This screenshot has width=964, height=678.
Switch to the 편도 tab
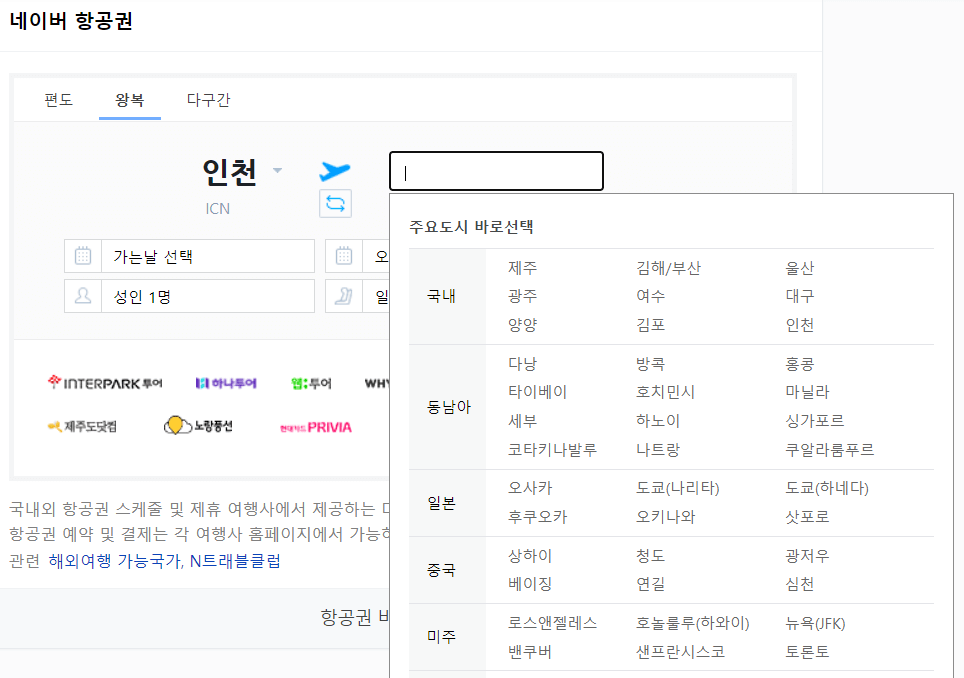(x=57, y=100)
